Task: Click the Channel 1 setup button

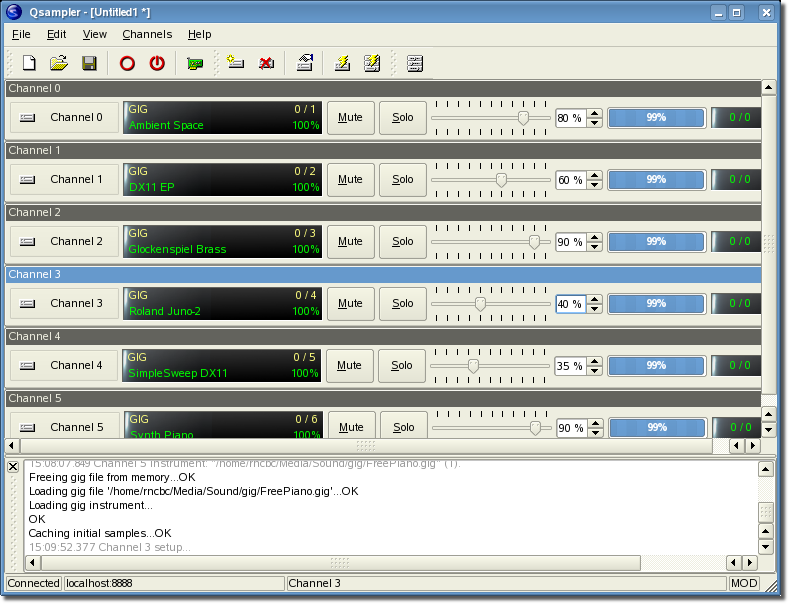Action: pyautogui.click(x=64, y=180)
